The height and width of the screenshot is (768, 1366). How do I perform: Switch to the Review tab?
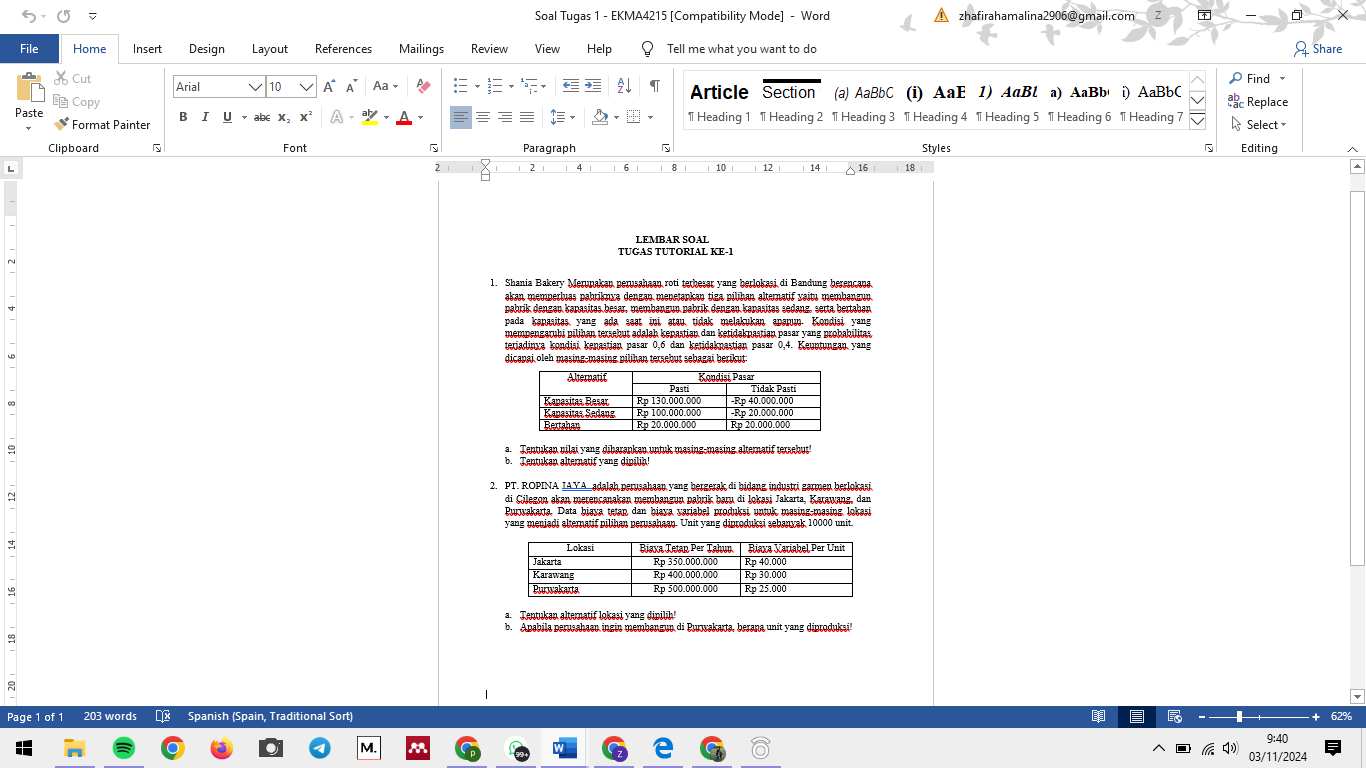tap(489, 49)
